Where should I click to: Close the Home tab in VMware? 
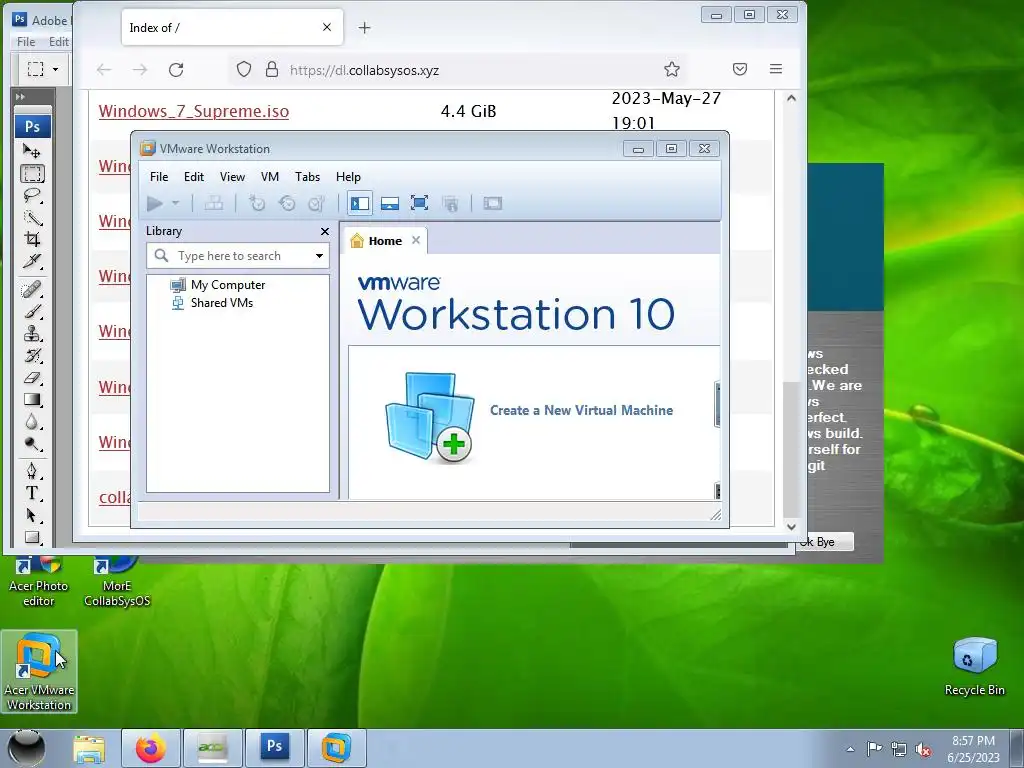pos(416,240)
